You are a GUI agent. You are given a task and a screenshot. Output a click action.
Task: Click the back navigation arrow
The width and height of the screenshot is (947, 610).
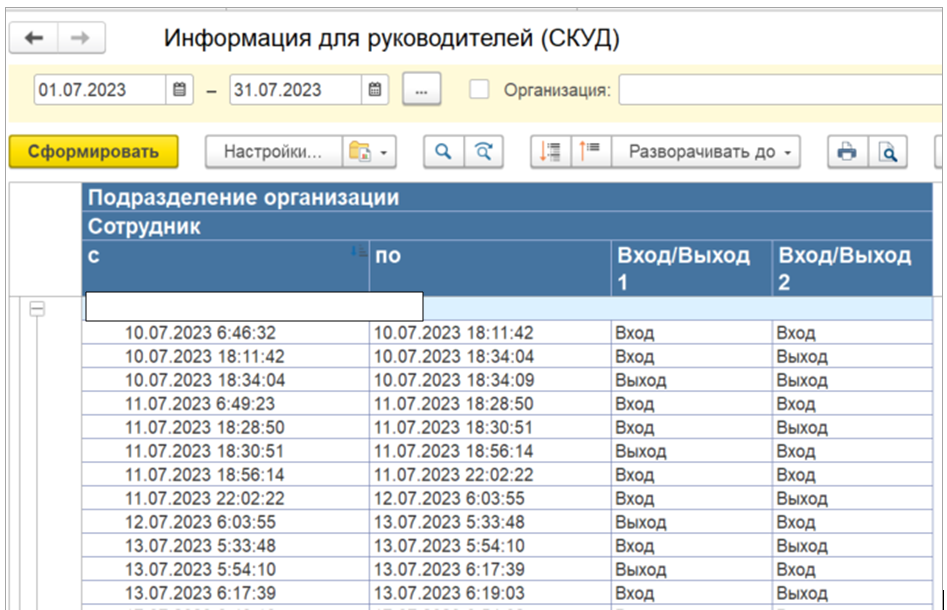(x=34, y=38)
